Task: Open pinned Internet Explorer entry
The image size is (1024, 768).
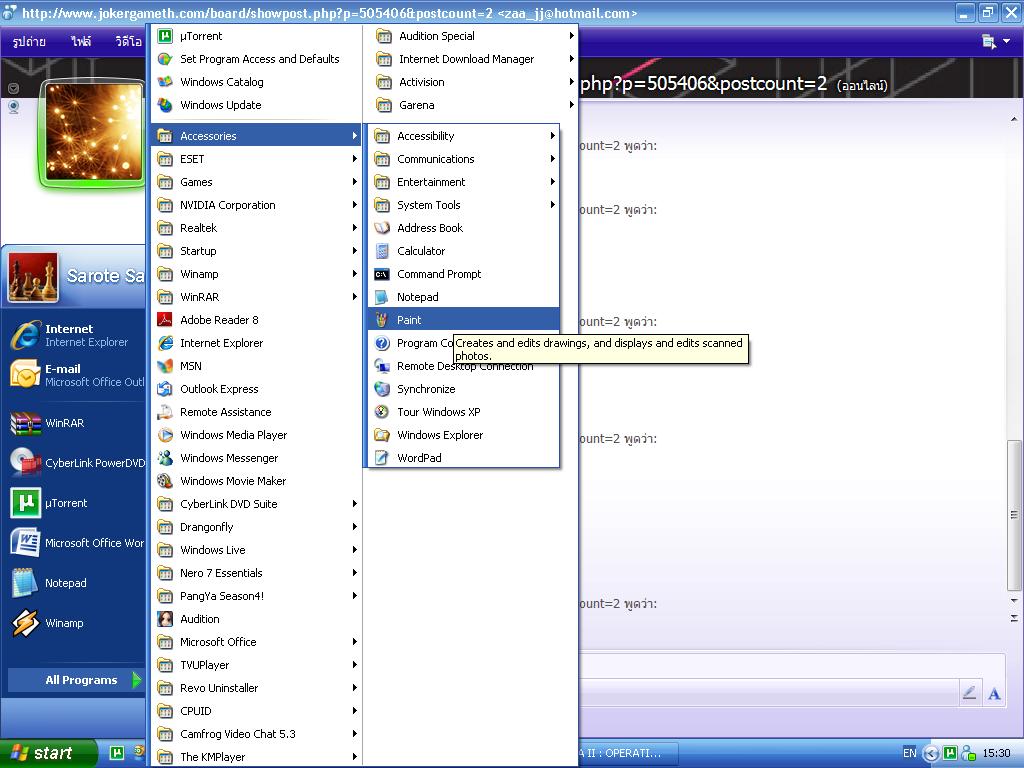Action: pyautogui.click(x=73, y=335)
